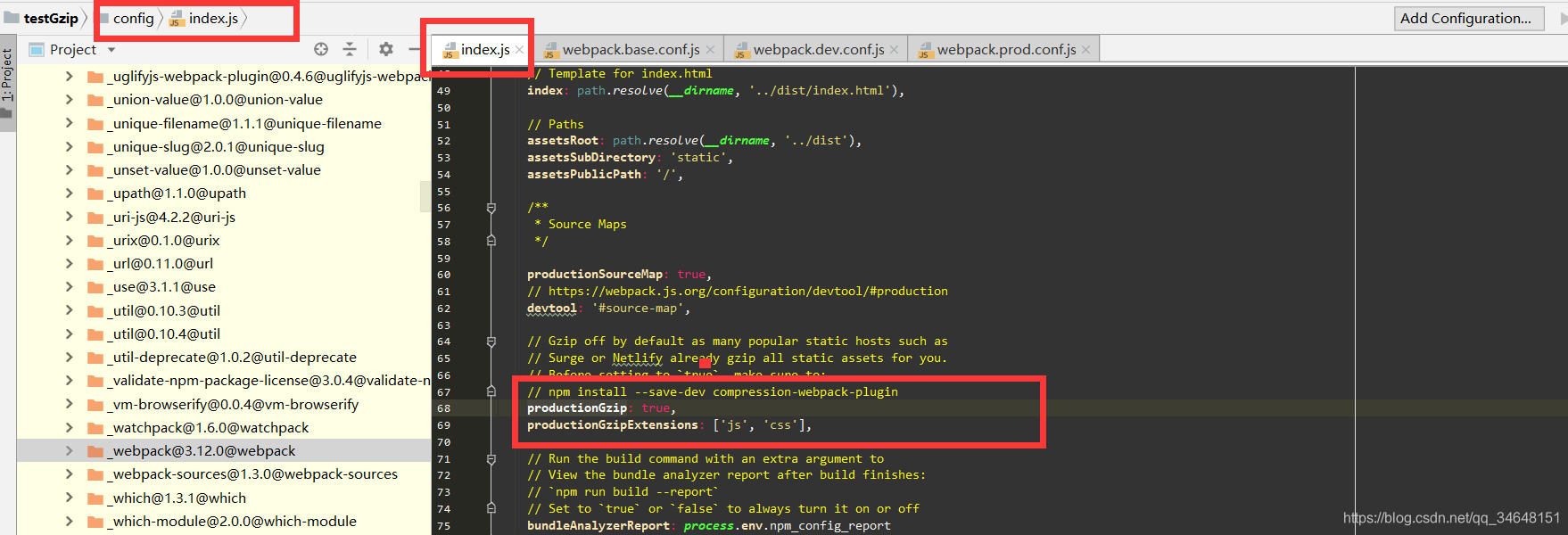Expand the _upath@1.1.0 folder
Viewport: 1568px width, 535px height.
(x=70, y=193)
